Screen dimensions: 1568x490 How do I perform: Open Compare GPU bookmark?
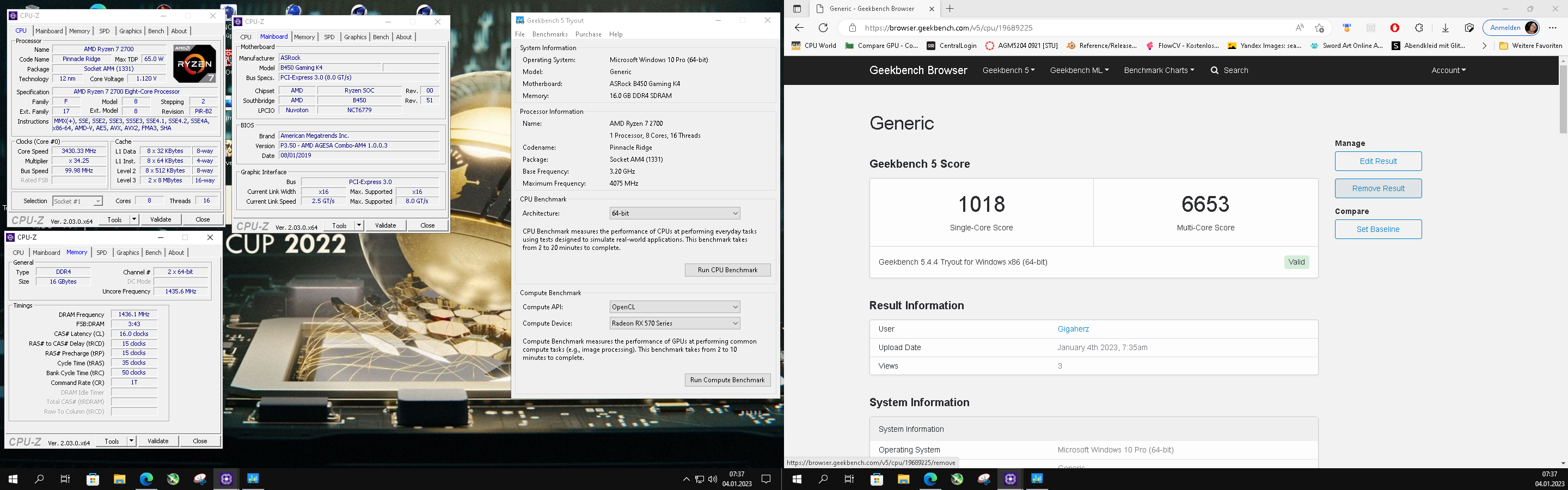click(x=881, y=46)
